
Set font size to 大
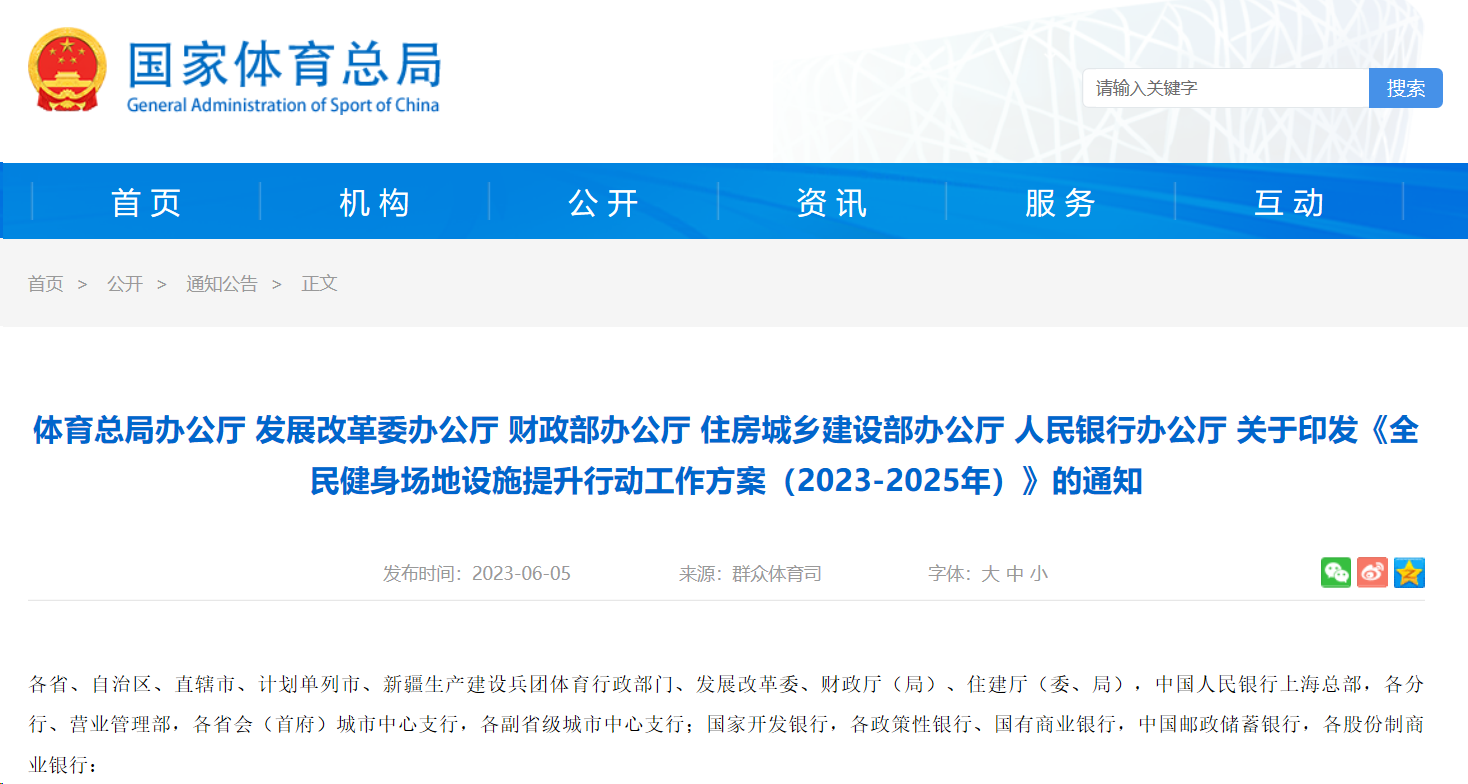[990, 574]
